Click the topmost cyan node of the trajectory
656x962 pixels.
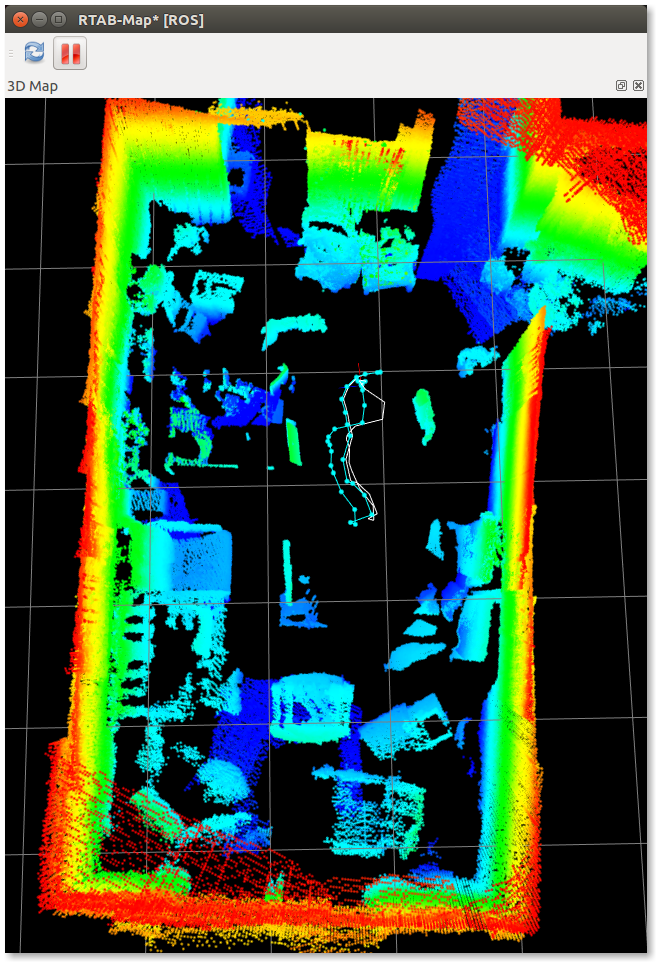[x=378, y=373]
